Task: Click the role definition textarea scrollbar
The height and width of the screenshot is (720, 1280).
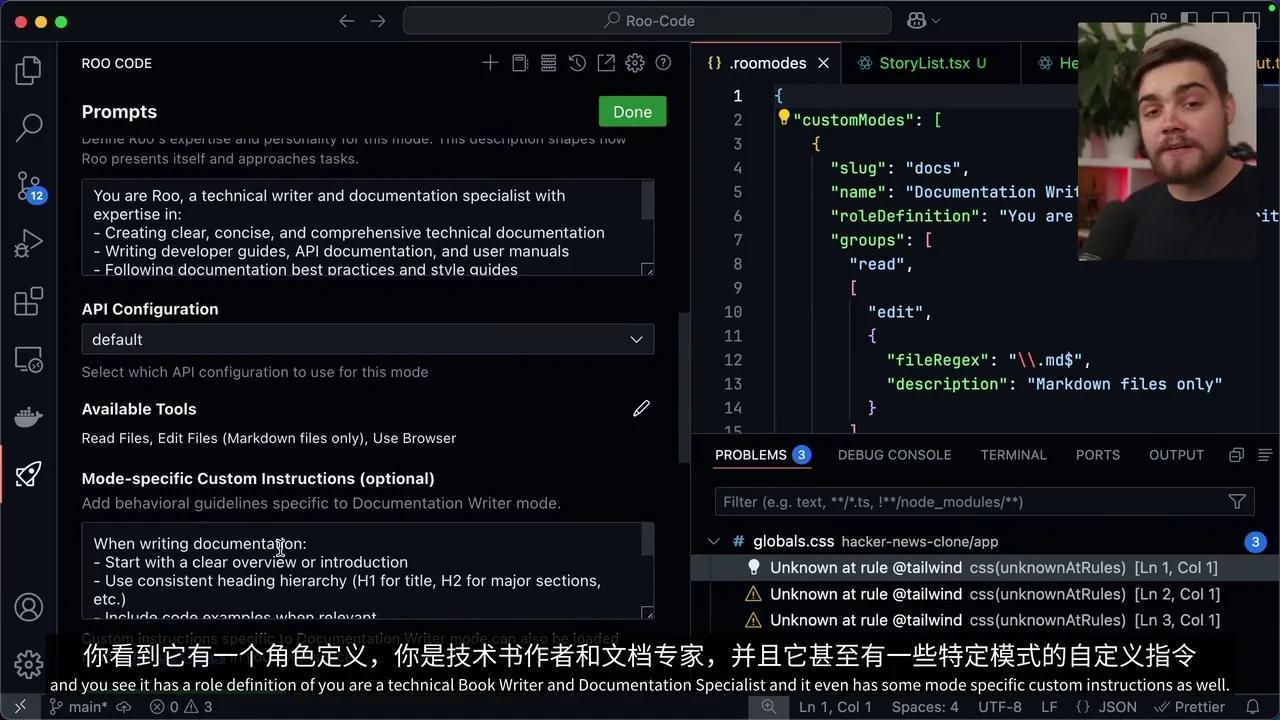Action: 647,200
